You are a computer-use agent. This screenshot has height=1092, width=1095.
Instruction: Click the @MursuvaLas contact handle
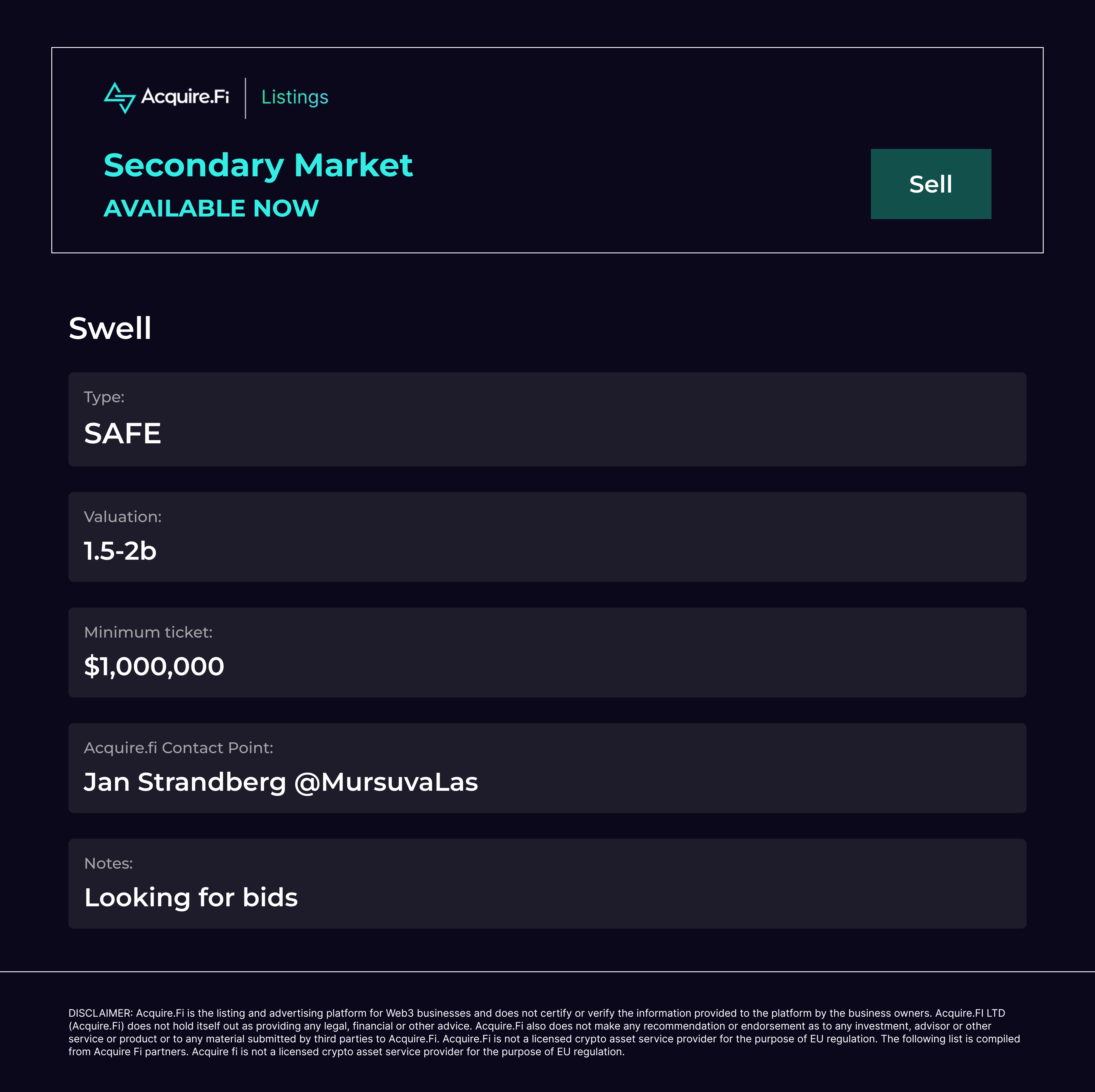386,782
